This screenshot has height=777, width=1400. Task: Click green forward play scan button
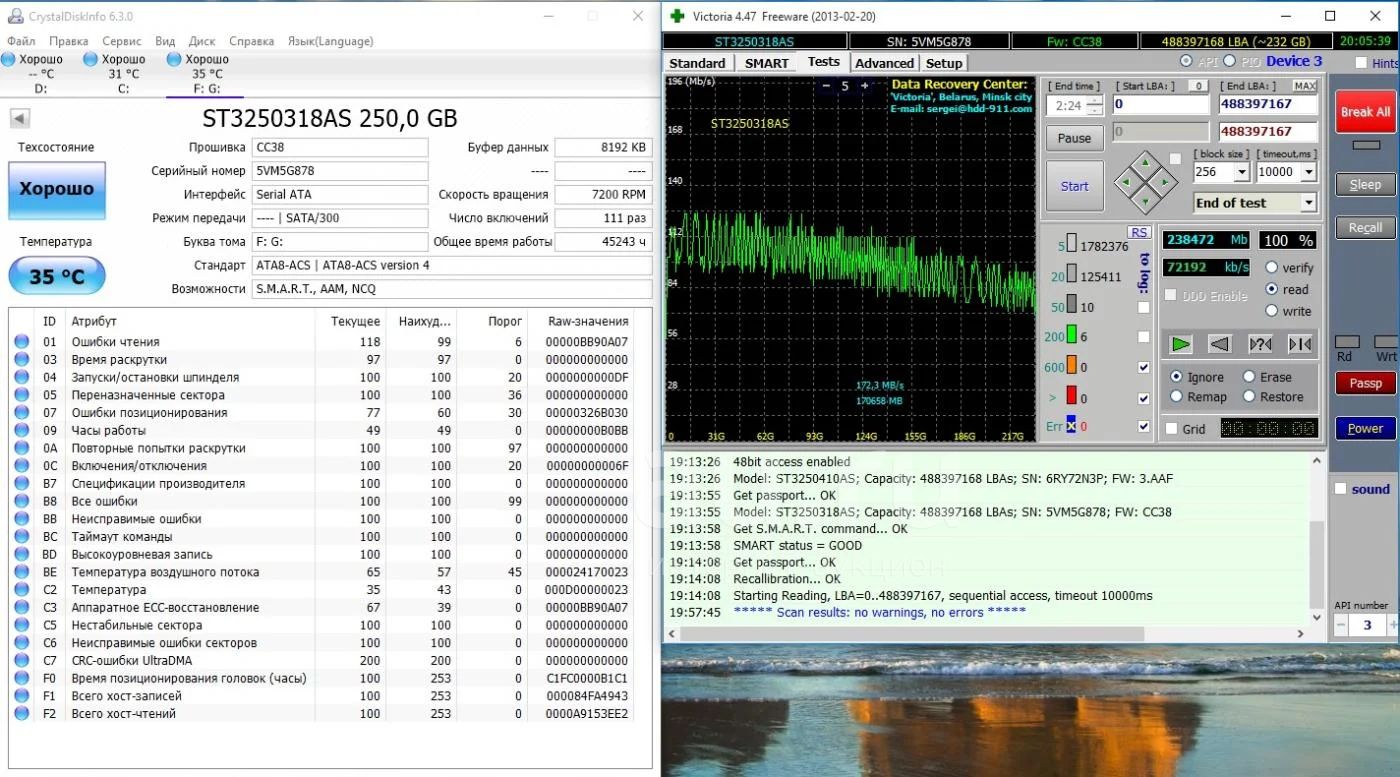(1181, 344)
